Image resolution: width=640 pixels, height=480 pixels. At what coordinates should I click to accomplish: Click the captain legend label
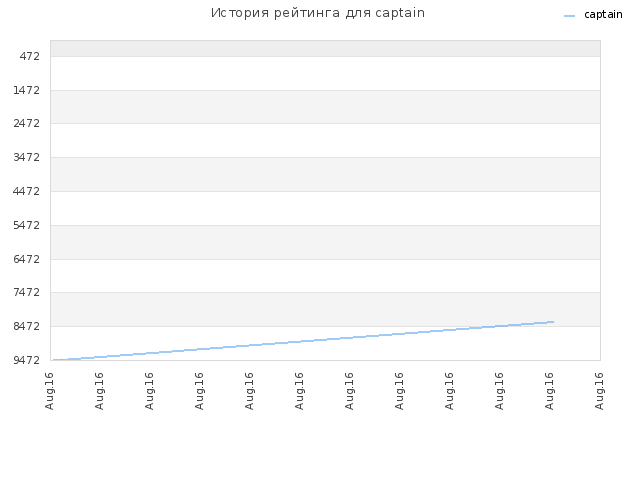pyautogui.click(x=603, y=15)
